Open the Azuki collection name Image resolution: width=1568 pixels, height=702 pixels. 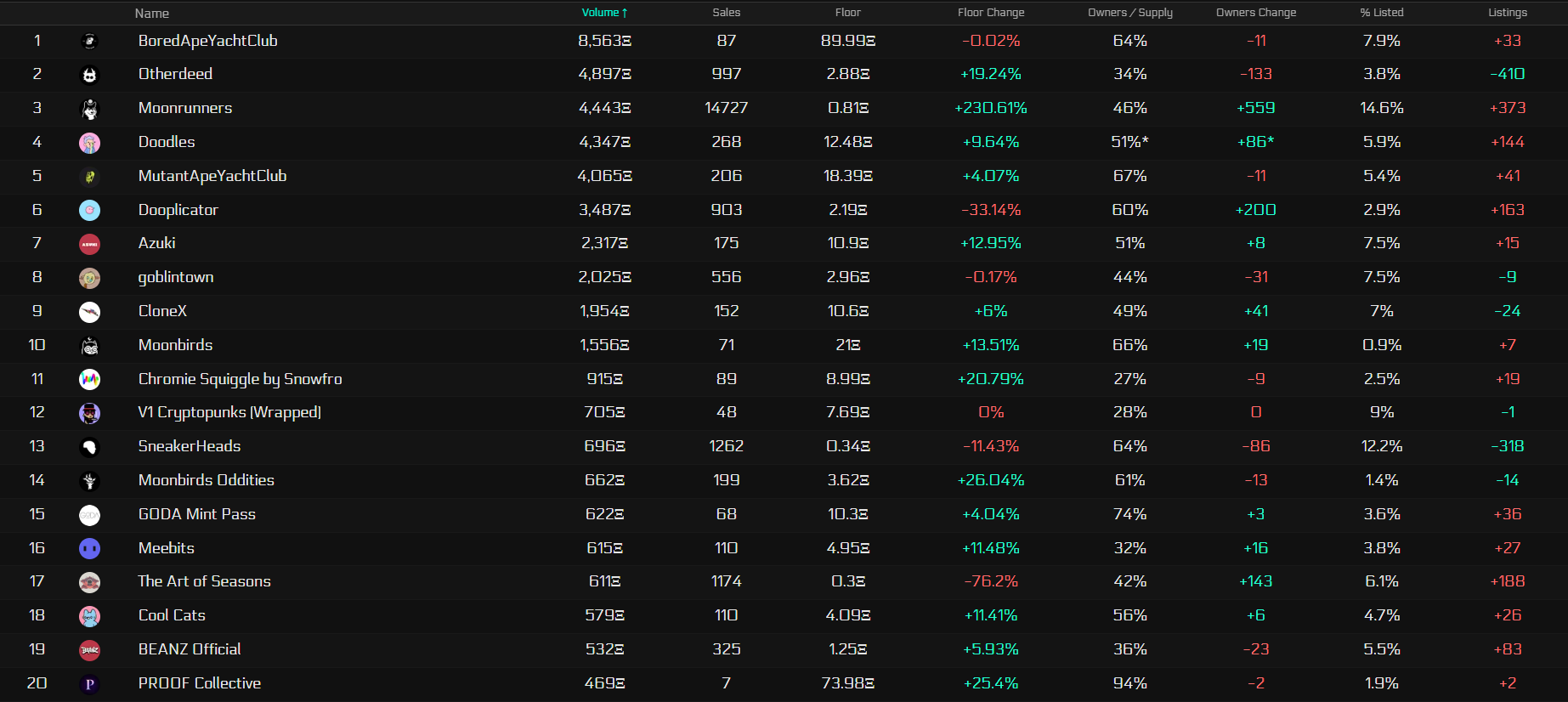tap(157, 243)
